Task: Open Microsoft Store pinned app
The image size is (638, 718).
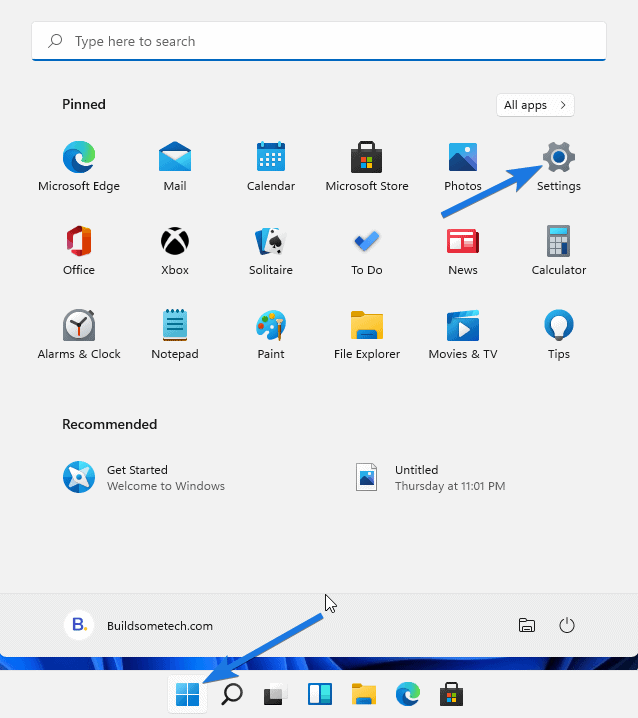Action: pyautogui.click(x=366, y=166)
